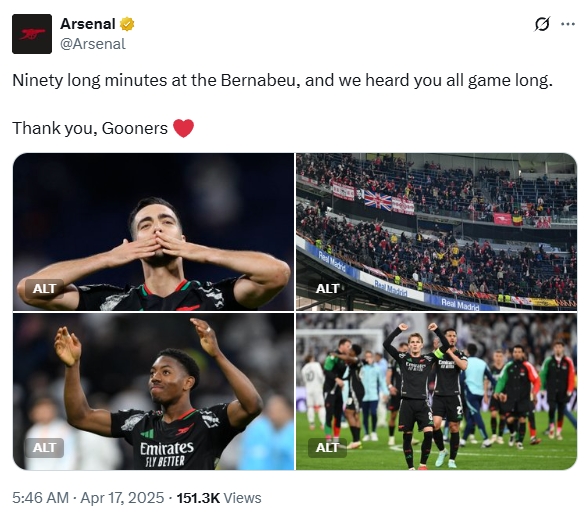Click the 5:46 AM Apr 17, 2025 timestamp

[88, 498]
